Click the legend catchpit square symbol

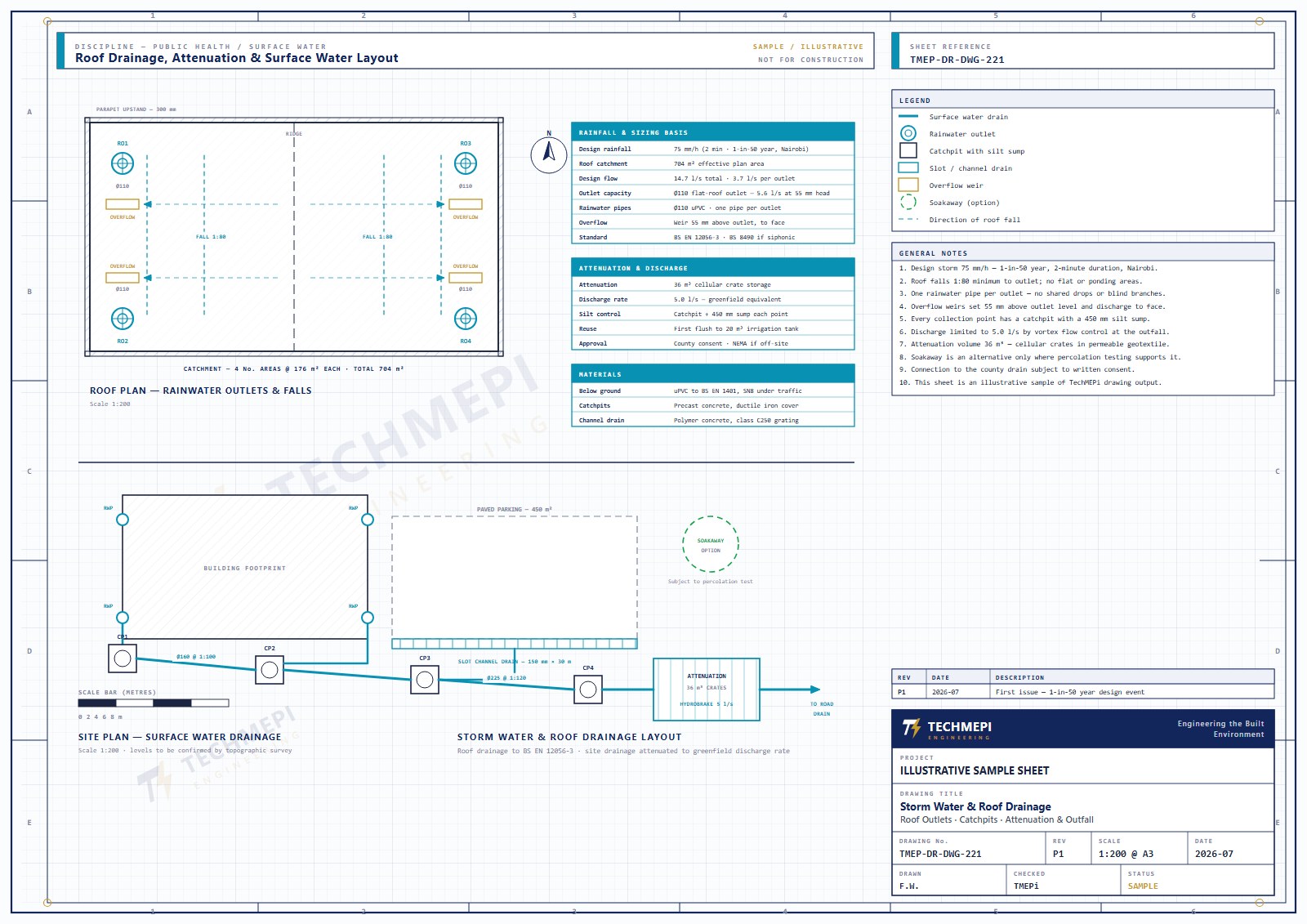(x=908, y=150)
